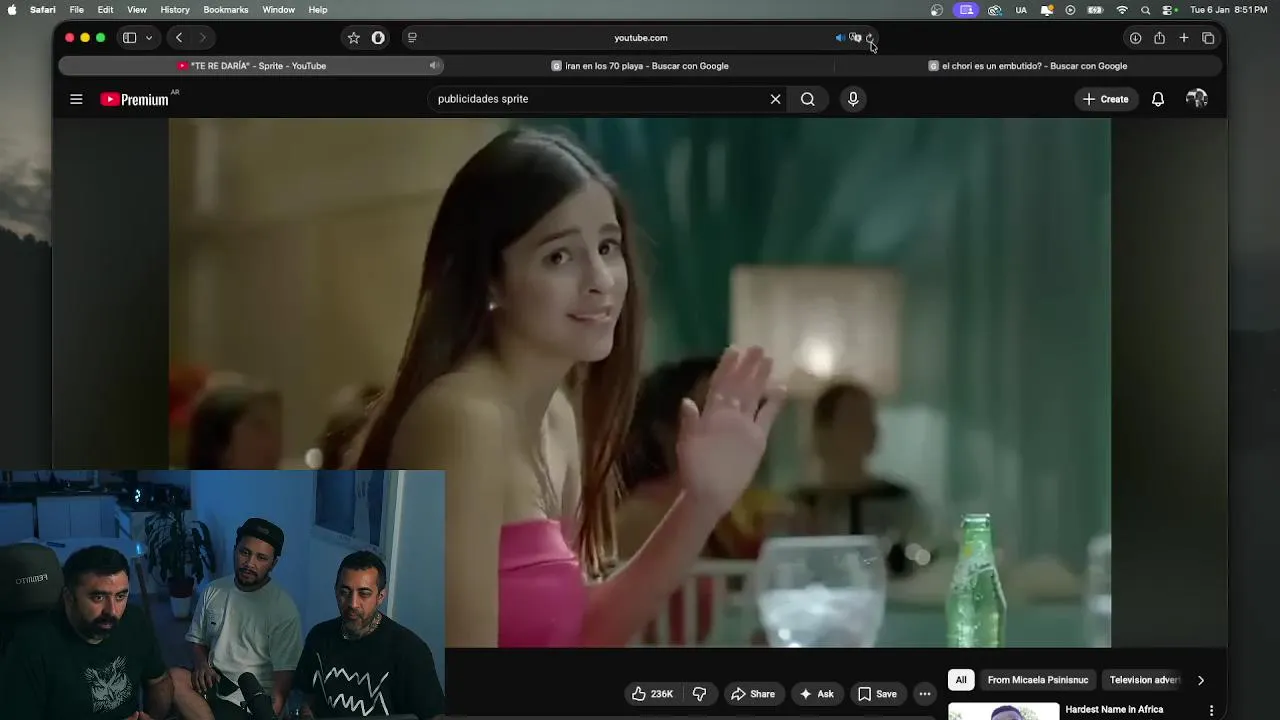Open the Edit menu

pyautogui.click(x=105, y=10)
